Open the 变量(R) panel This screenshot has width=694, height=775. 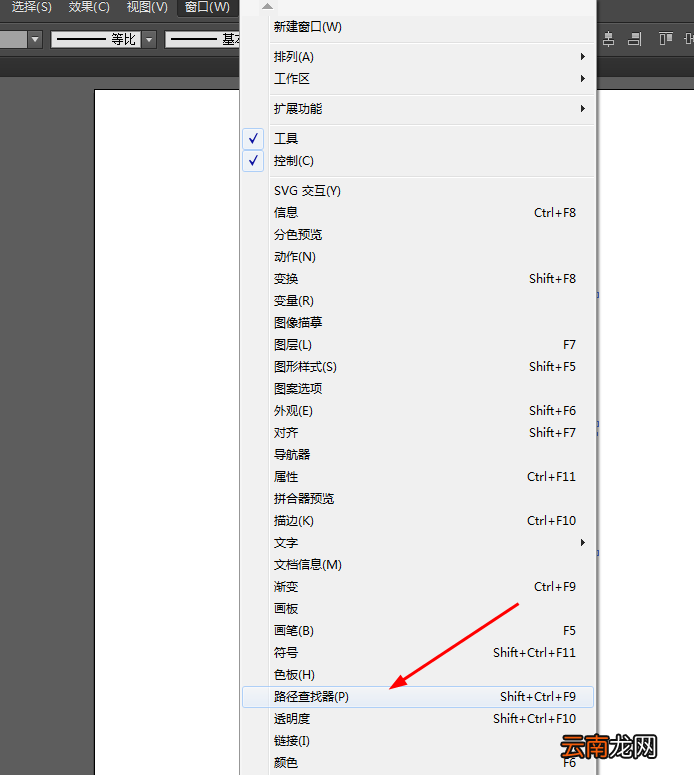[418, 301]
